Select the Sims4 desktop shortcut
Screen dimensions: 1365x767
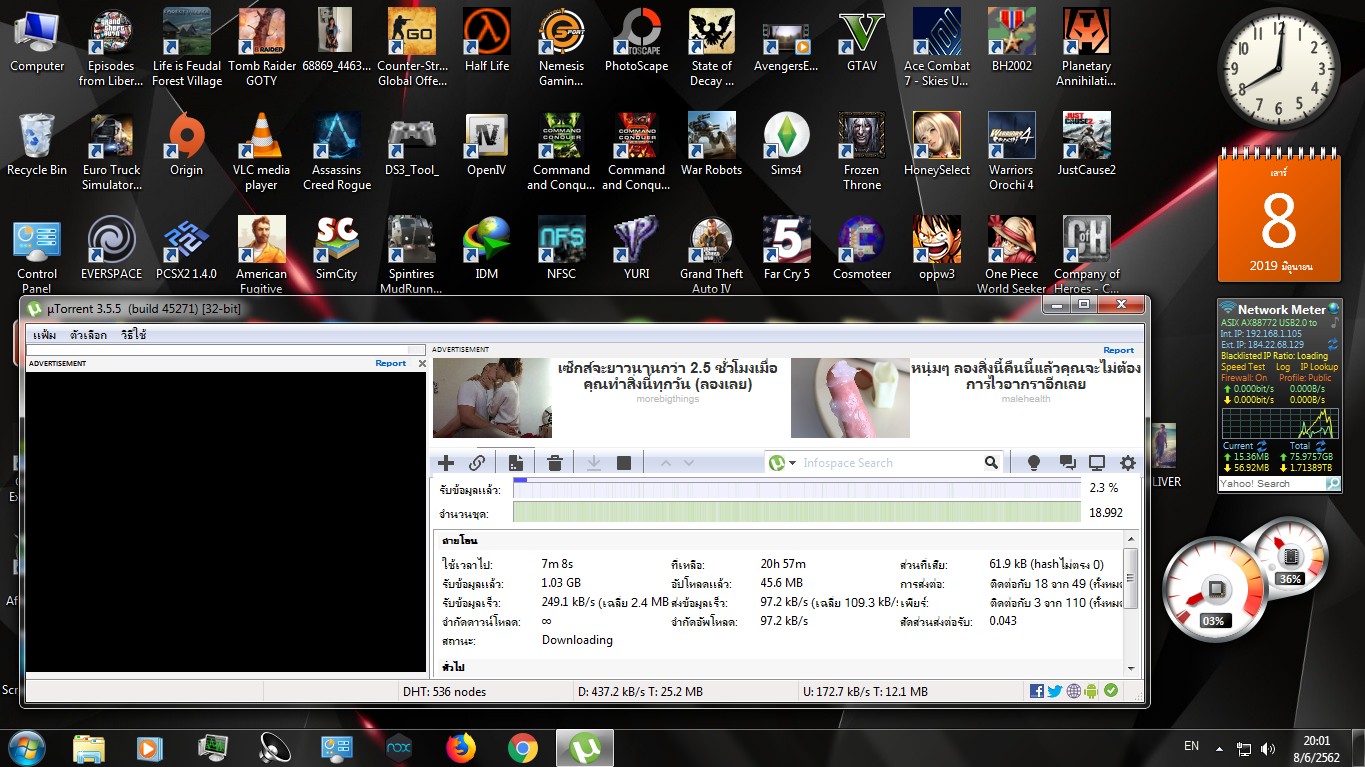pyautogui.click(x=787, y=144)
